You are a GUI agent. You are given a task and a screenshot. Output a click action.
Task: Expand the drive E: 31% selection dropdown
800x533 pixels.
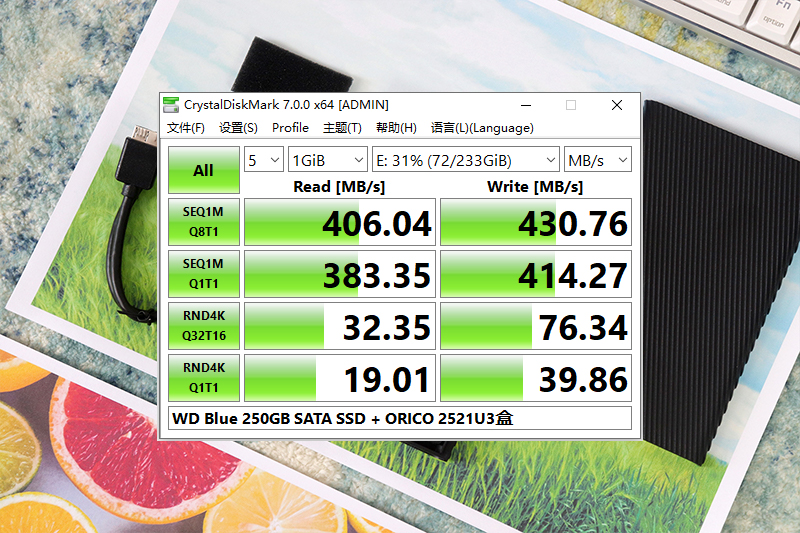click(466, 160)
